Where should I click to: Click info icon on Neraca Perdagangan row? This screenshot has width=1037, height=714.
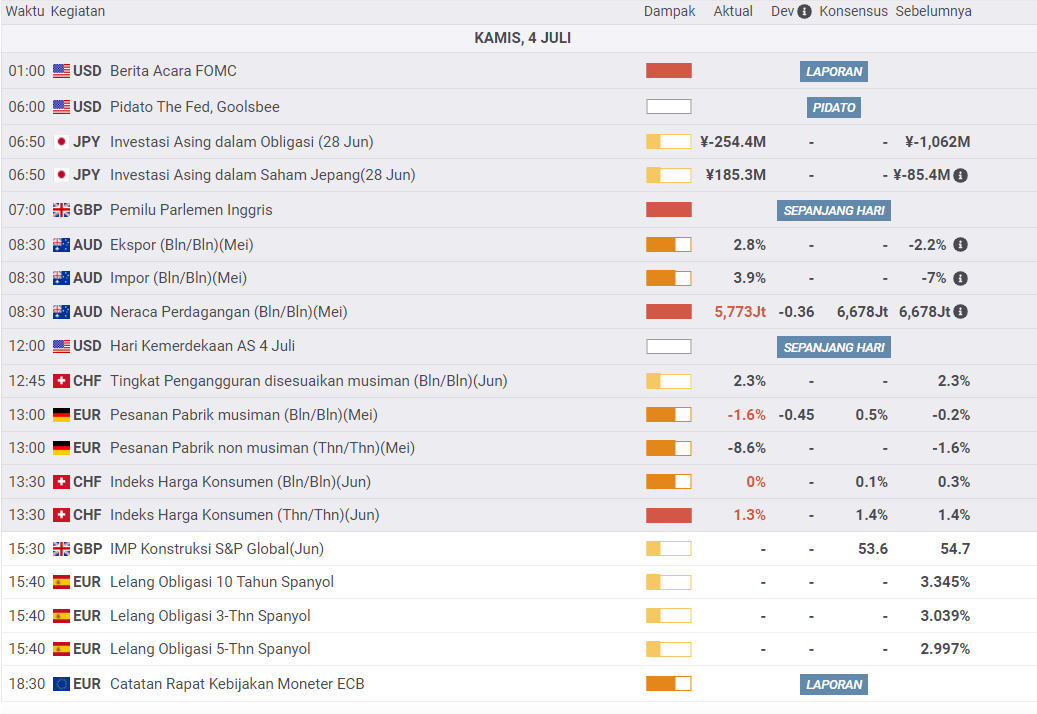point(960,312)
